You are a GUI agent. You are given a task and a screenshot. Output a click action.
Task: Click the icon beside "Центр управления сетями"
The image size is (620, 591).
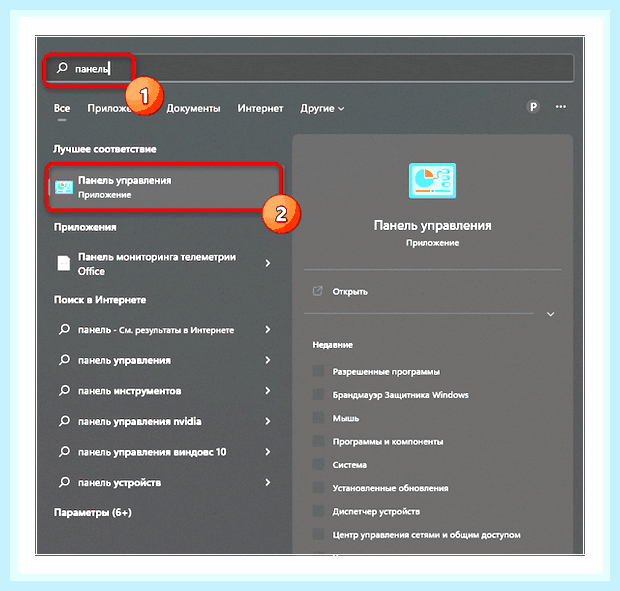click(x=318, y=534)
